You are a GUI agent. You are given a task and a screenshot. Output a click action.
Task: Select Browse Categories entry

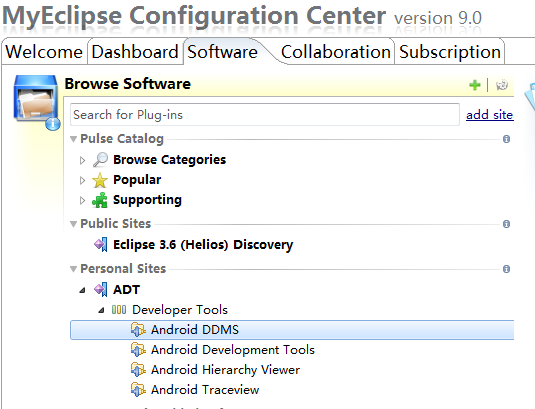[170, 160]
